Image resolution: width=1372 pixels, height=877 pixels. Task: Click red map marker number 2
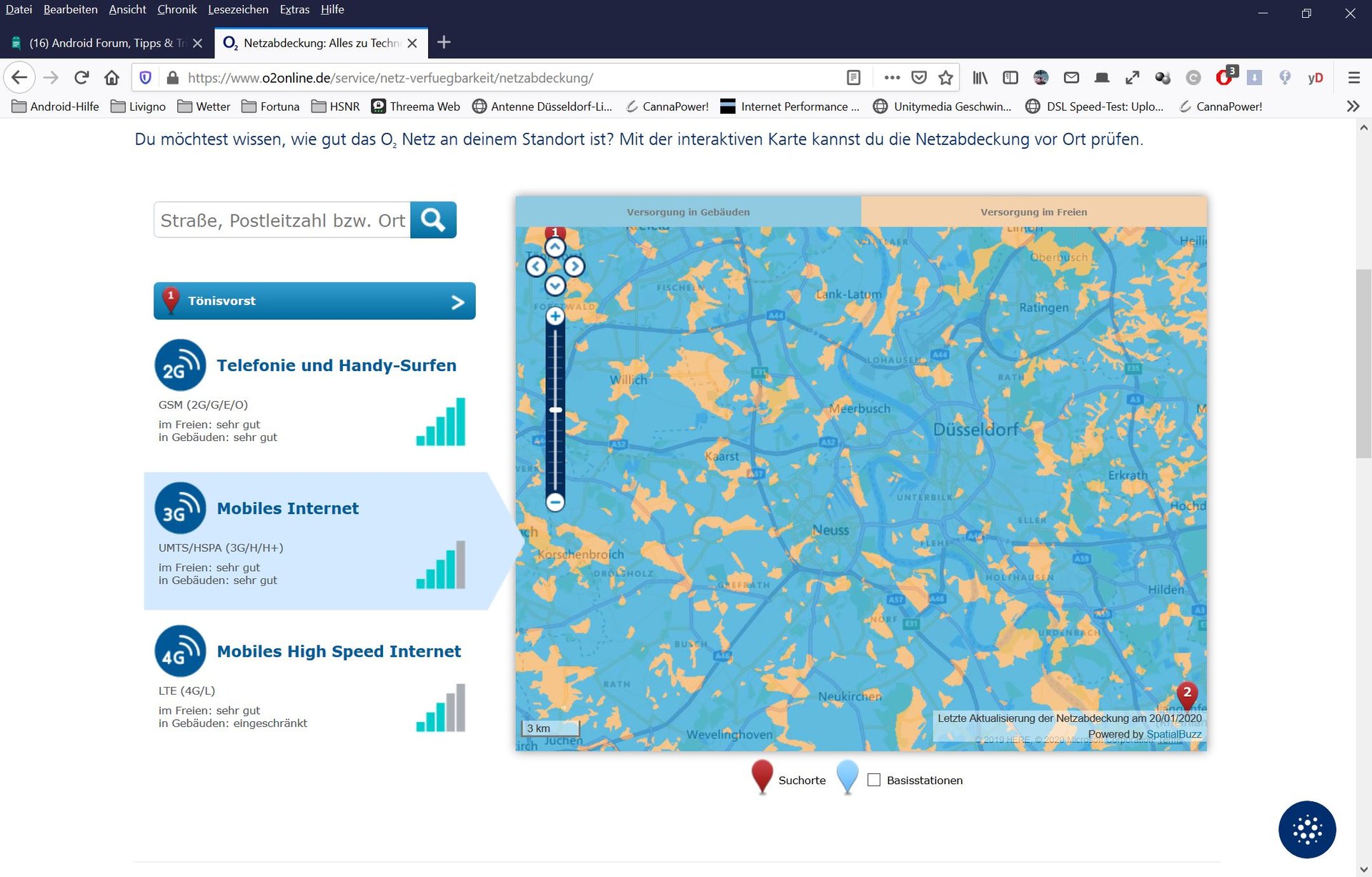pos(1187,695)
